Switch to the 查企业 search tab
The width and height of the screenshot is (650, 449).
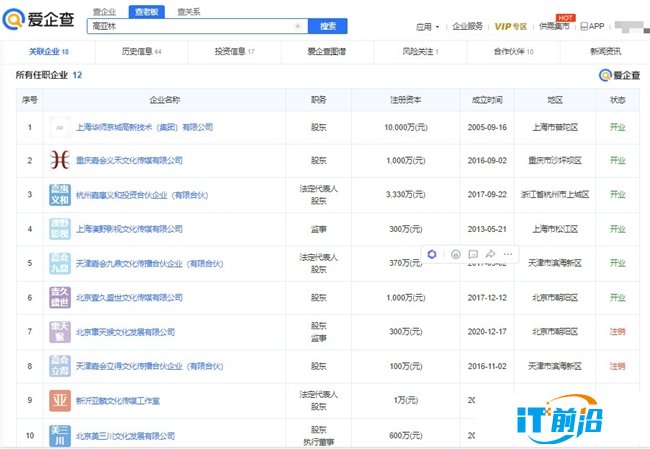coord(104,12)
